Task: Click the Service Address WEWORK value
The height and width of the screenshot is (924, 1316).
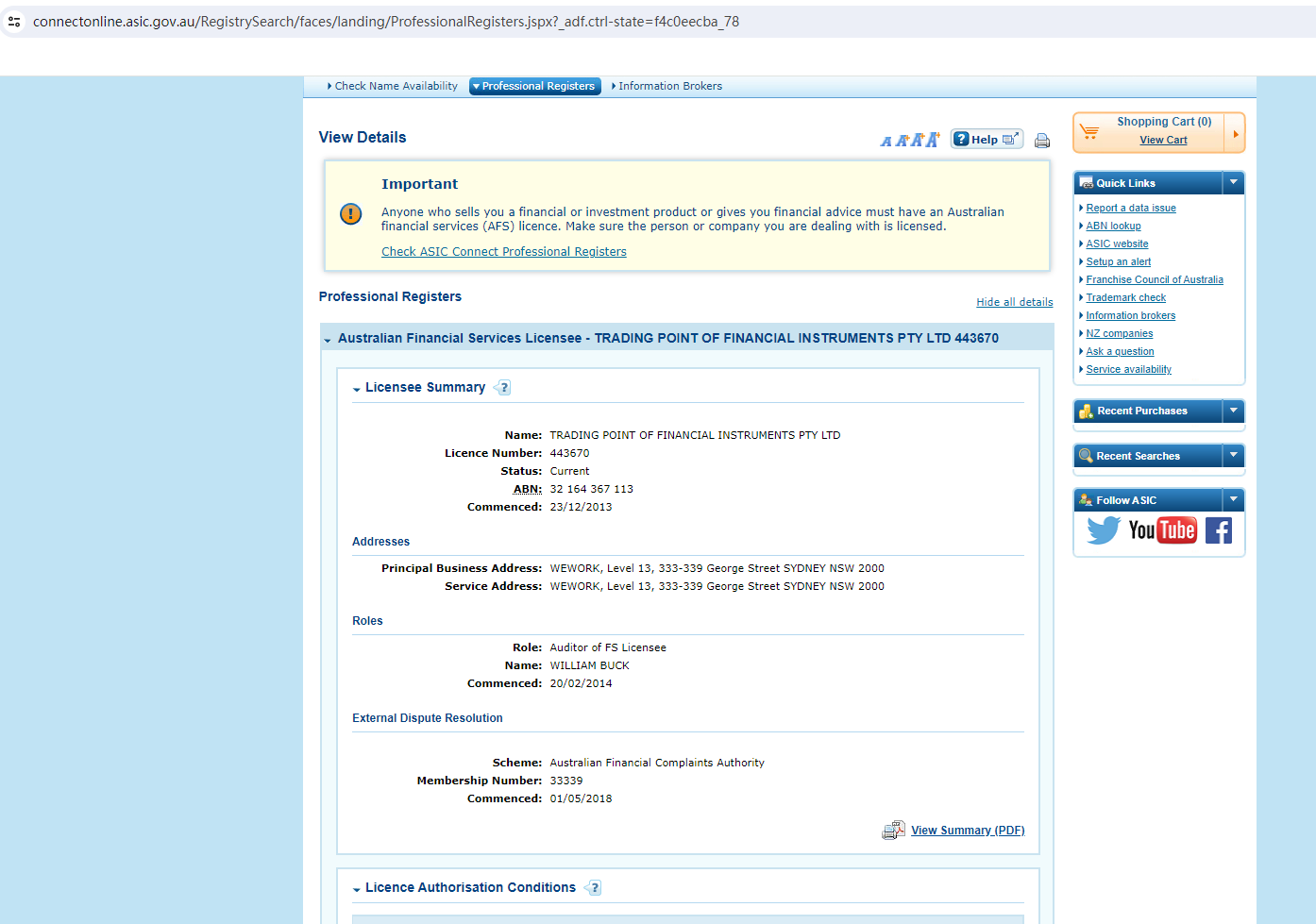Action: point(717,587)
